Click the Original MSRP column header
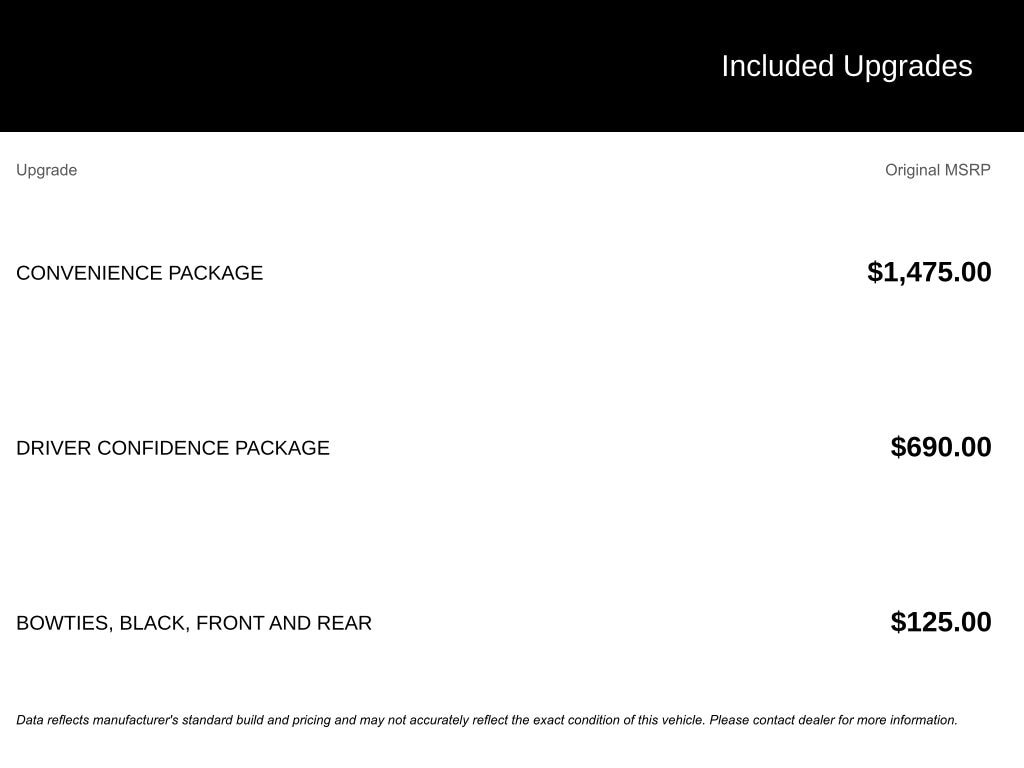The image size is (1024, 768). (937, 170)
